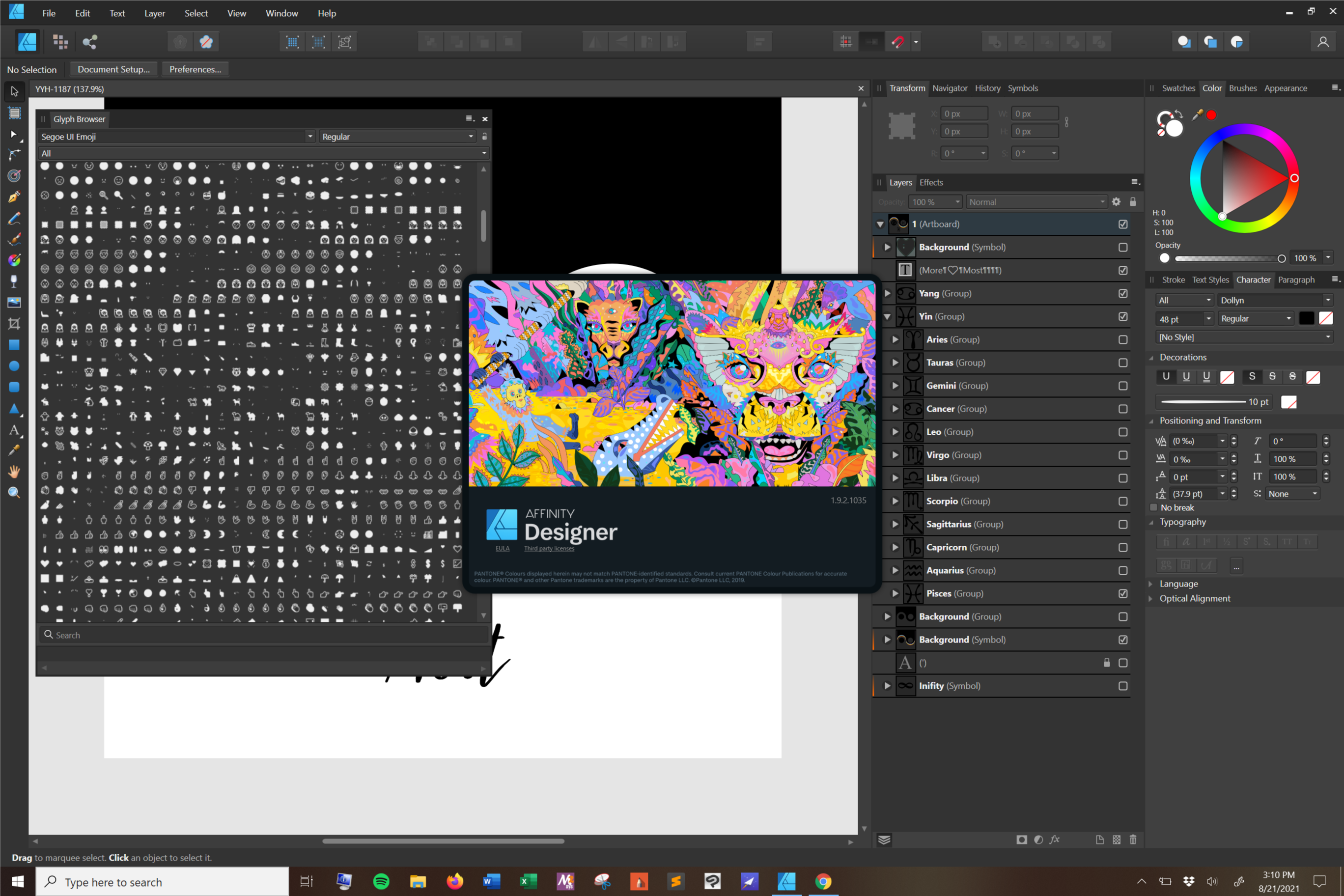Click the Rectangle shape tool
1344x896 pixels.
pos(14,344)
